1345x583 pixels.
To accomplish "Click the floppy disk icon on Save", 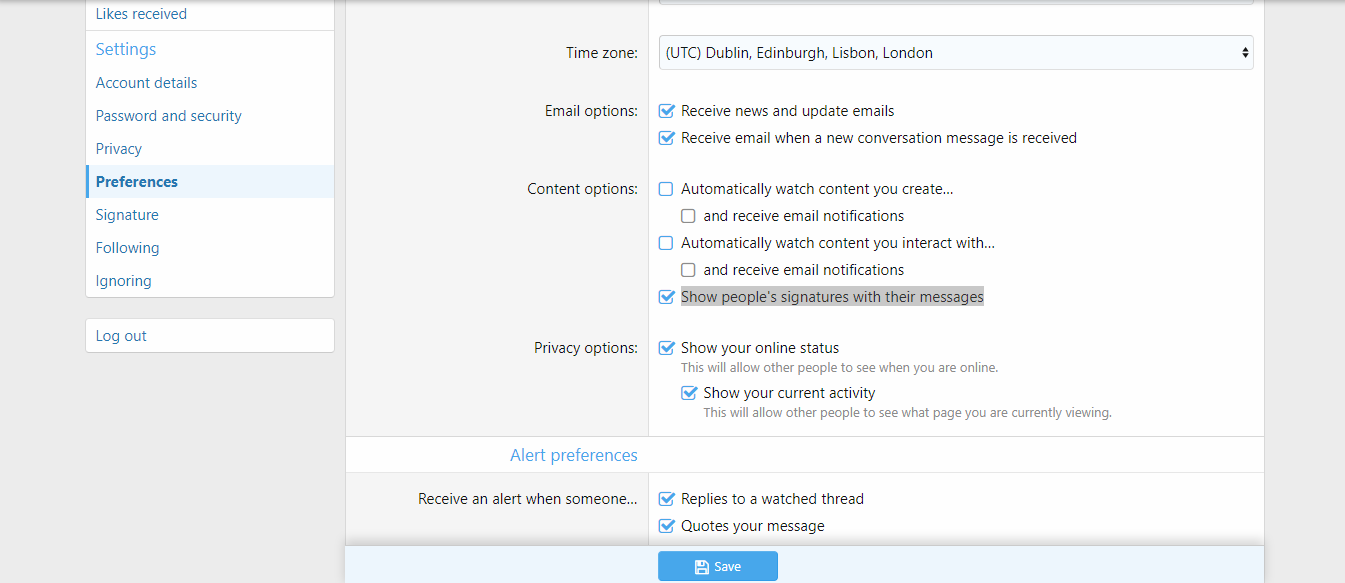I will (702, 567).
